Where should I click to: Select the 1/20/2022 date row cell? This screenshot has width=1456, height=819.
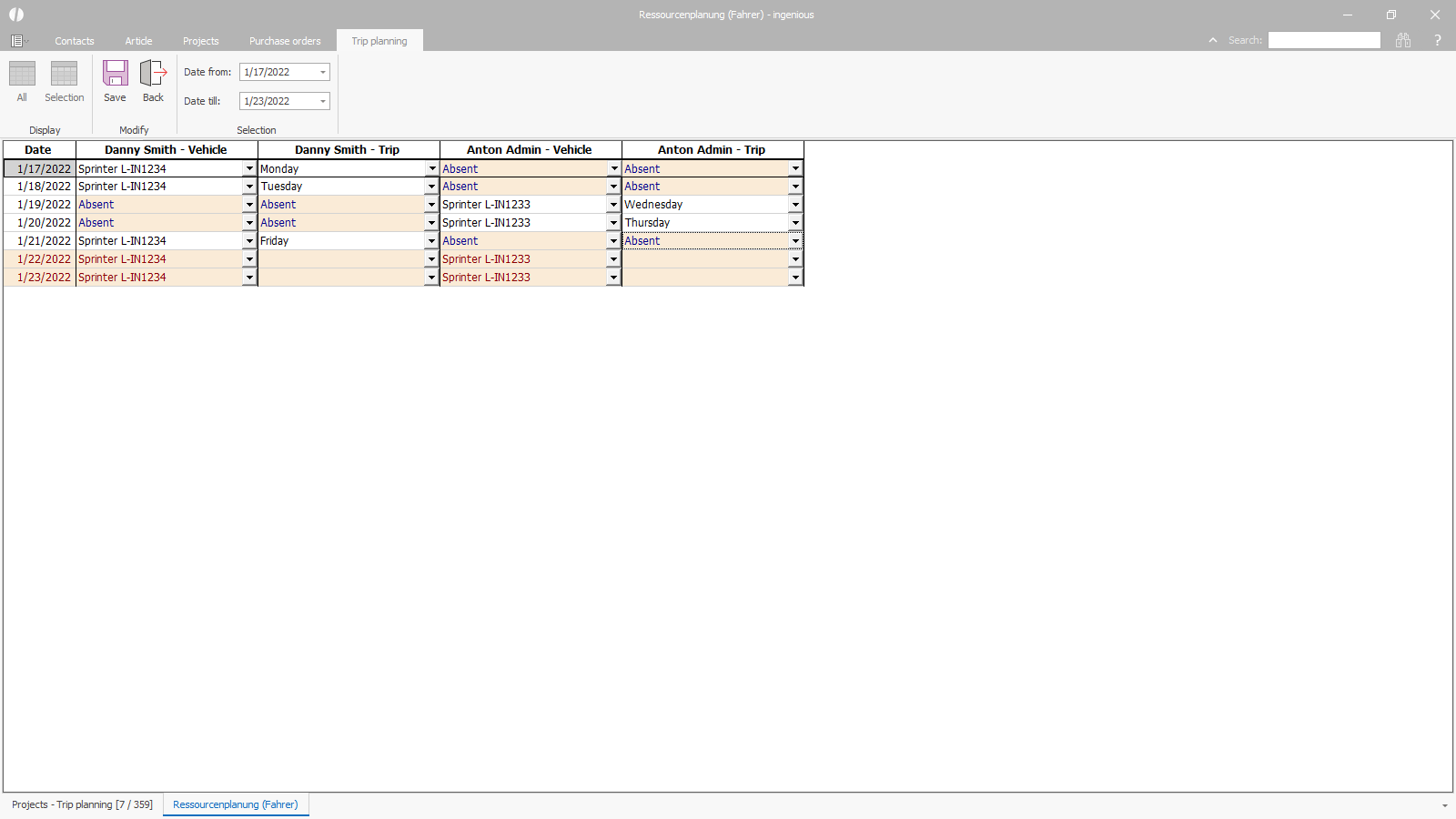pyautogui.click(x=40, y=223)
